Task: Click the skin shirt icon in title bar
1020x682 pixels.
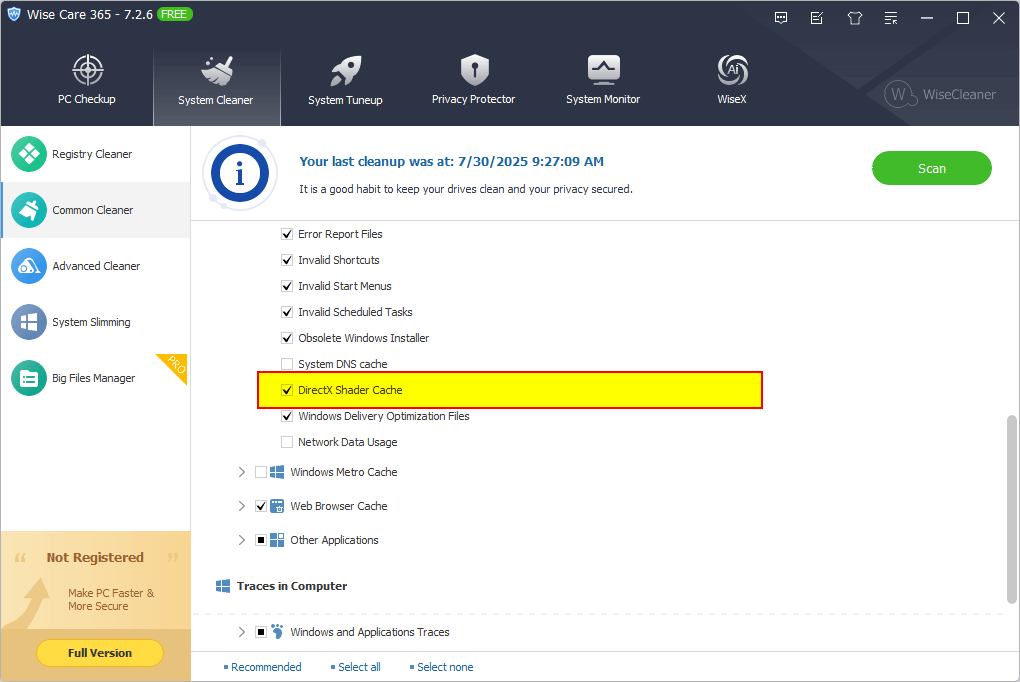Action: [x=854, y=18]
